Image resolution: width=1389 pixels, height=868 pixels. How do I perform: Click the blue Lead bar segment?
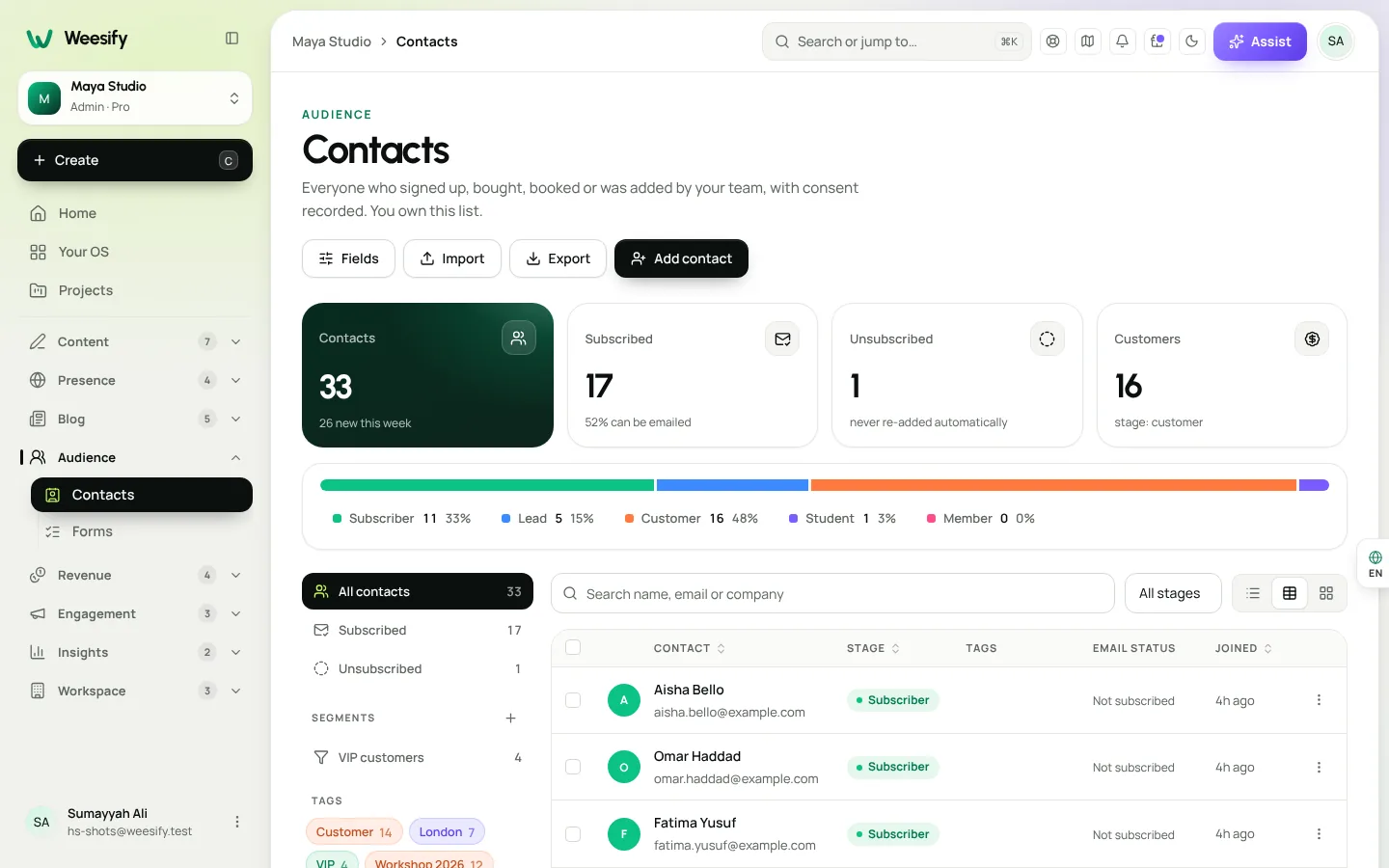click(732, 485)
